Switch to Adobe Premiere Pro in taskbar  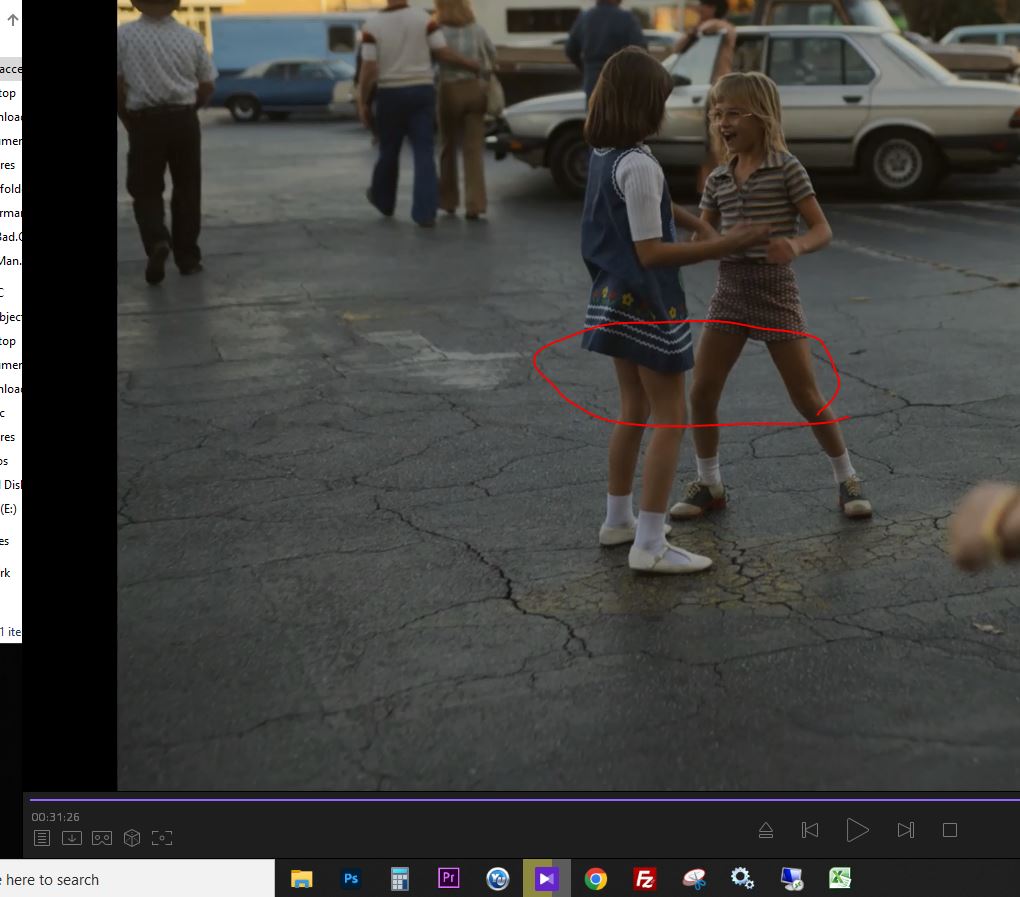(448, 879)
